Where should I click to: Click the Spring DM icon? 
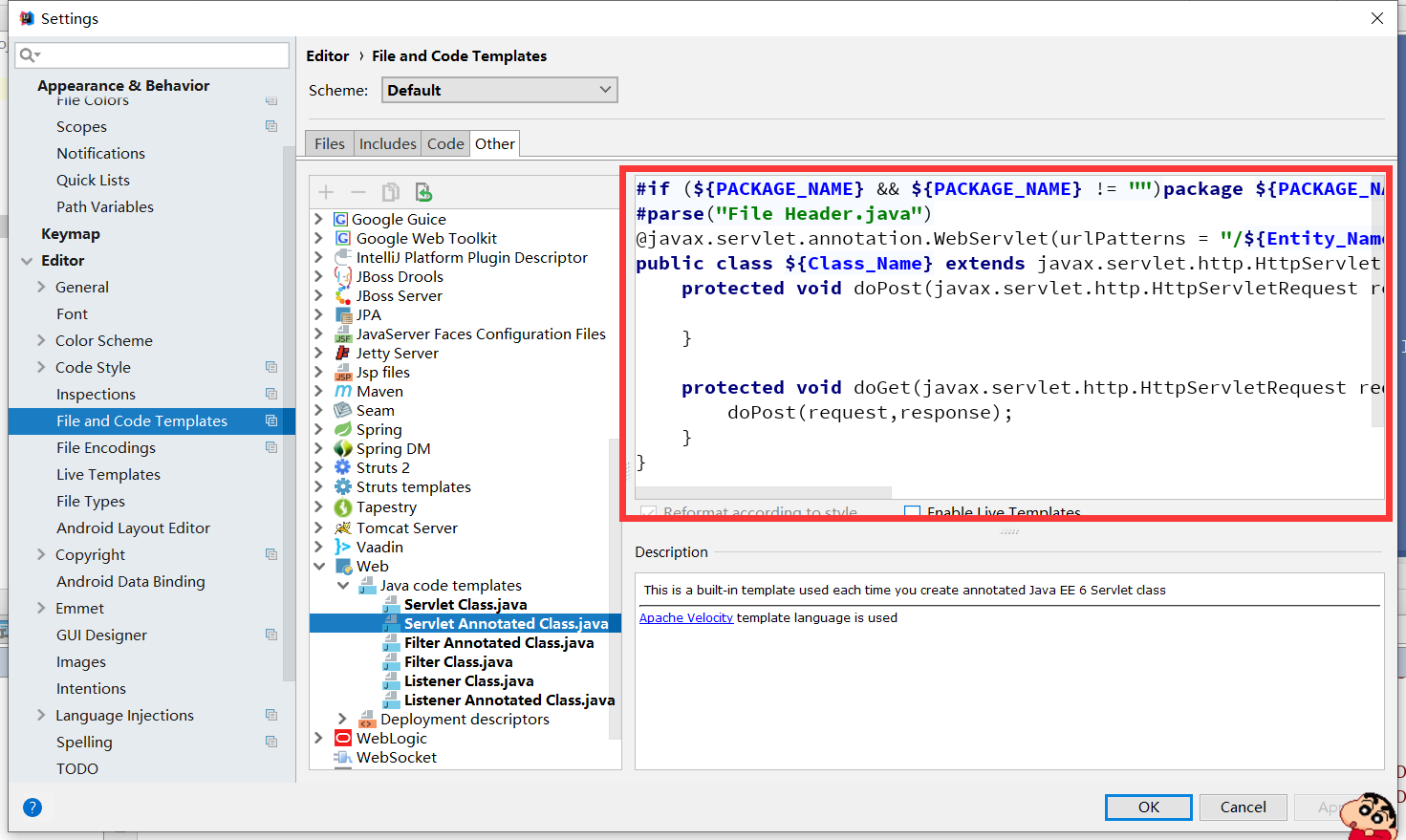(x=342, y=448)
